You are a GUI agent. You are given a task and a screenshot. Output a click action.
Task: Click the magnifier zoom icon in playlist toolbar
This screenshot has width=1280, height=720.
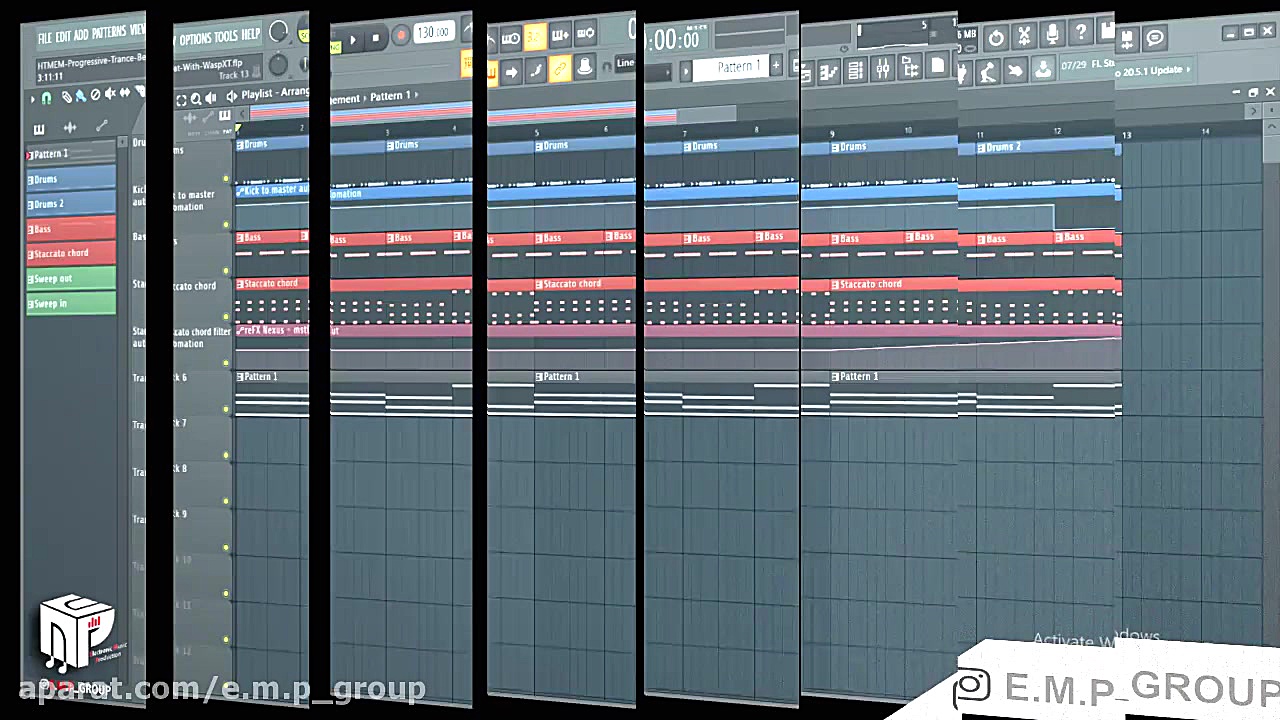click(196, 99)
